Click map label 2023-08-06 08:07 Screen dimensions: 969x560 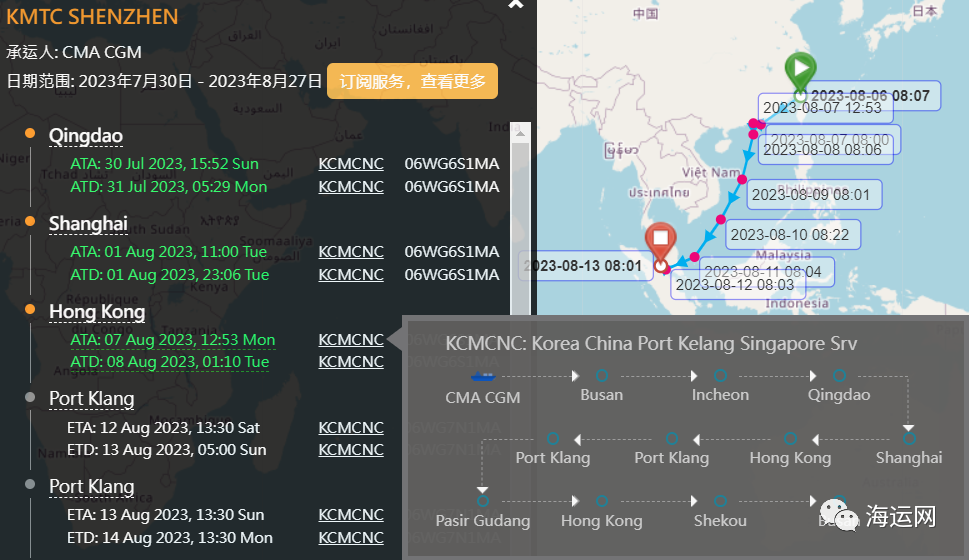coord(870,96)
